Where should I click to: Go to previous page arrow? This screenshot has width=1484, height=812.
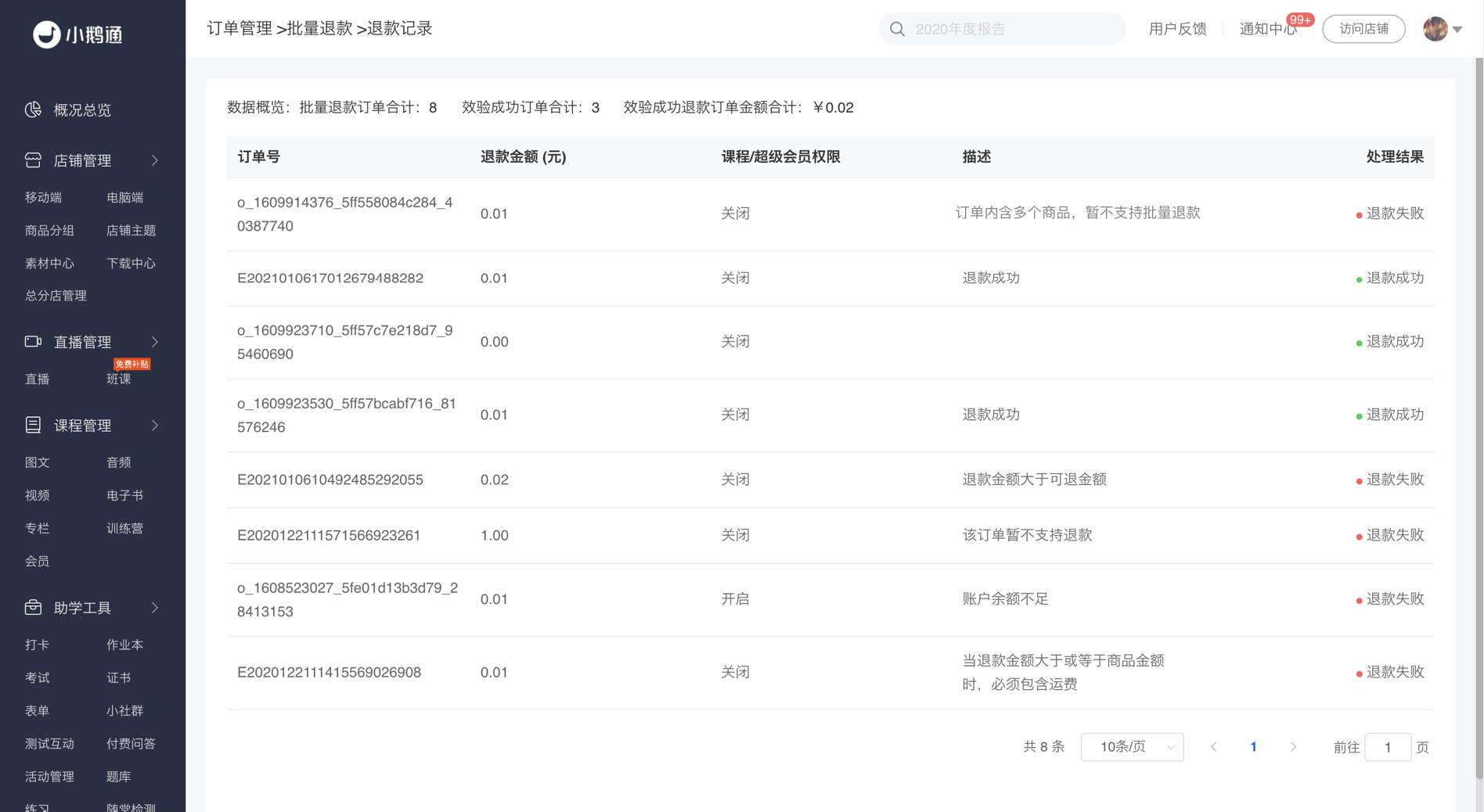pyautogui.click(x=1214, y=747)
